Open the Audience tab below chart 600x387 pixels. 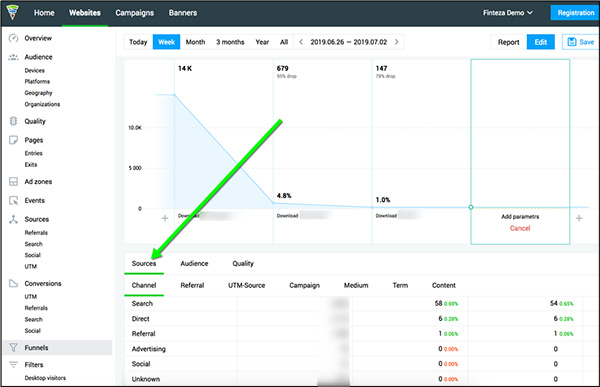click(x=194, y=263)
